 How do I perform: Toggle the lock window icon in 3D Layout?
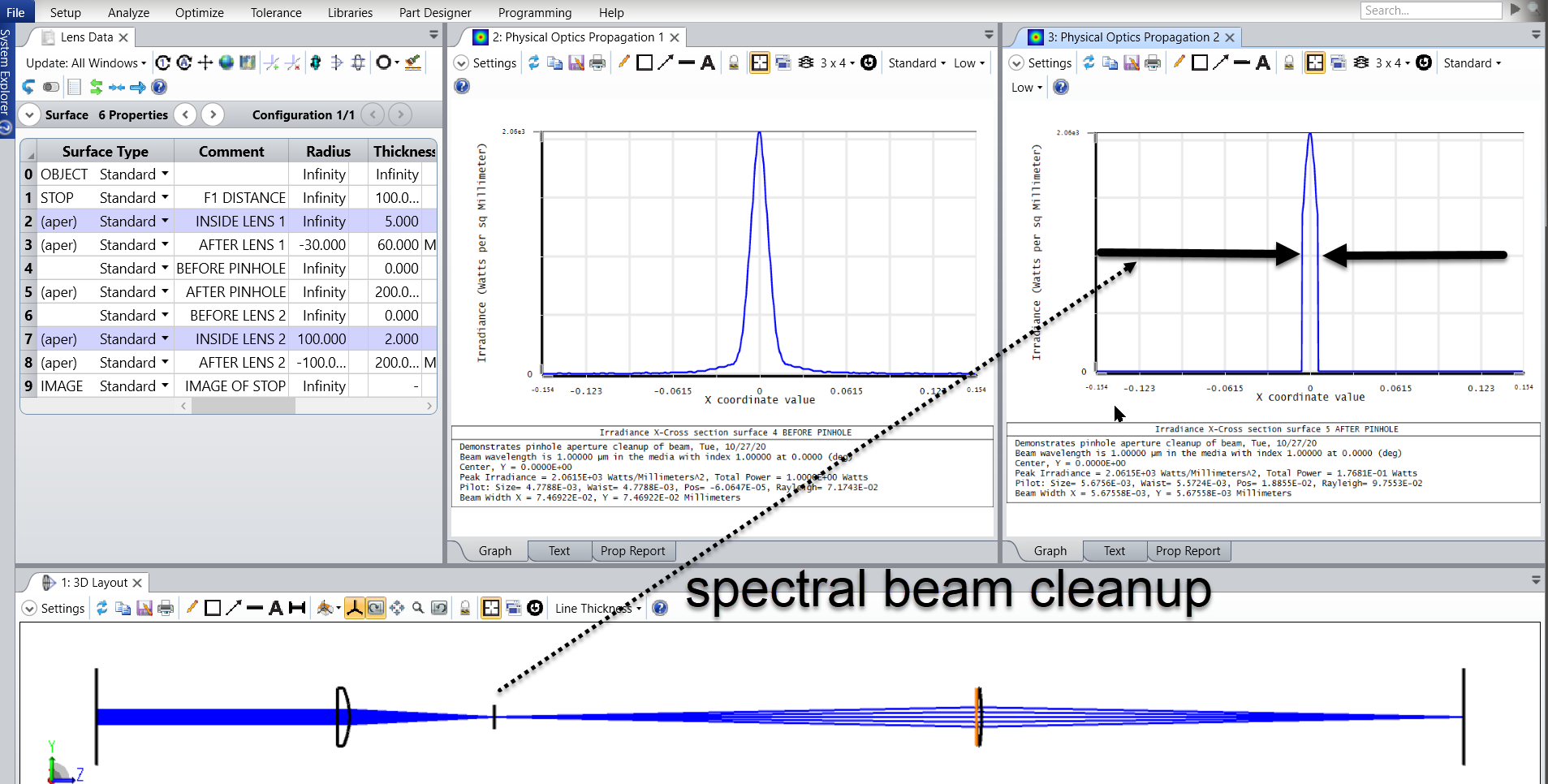[x=465, y=608]
